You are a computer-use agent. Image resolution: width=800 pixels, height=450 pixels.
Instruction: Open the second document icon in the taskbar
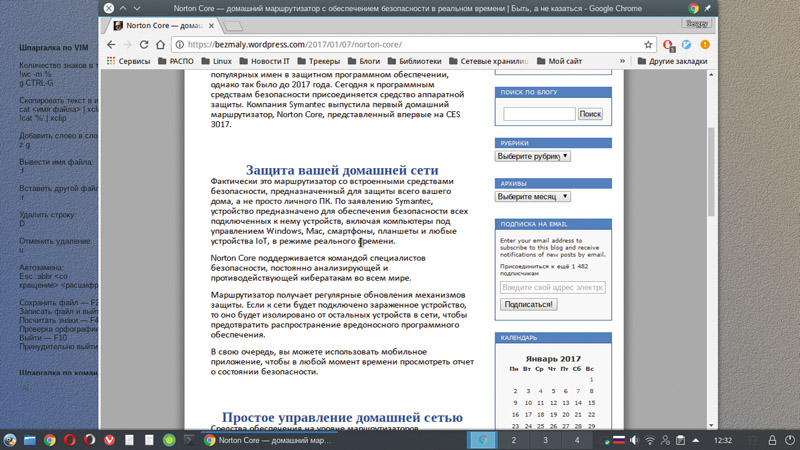pyautogui.click(x=149, y=440)
